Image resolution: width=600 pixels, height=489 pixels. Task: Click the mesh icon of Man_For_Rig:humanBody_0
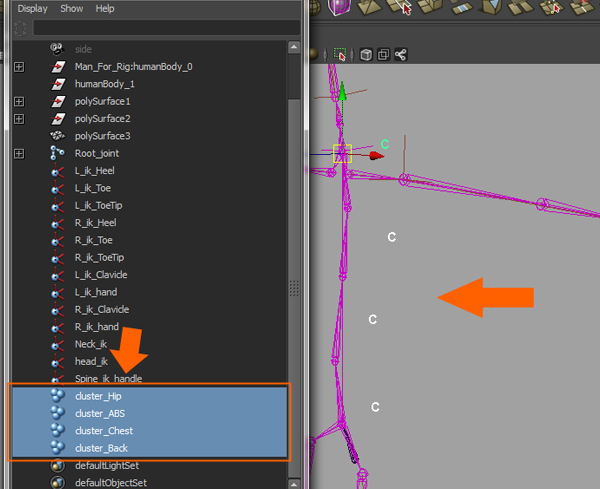tap(58, 67)
